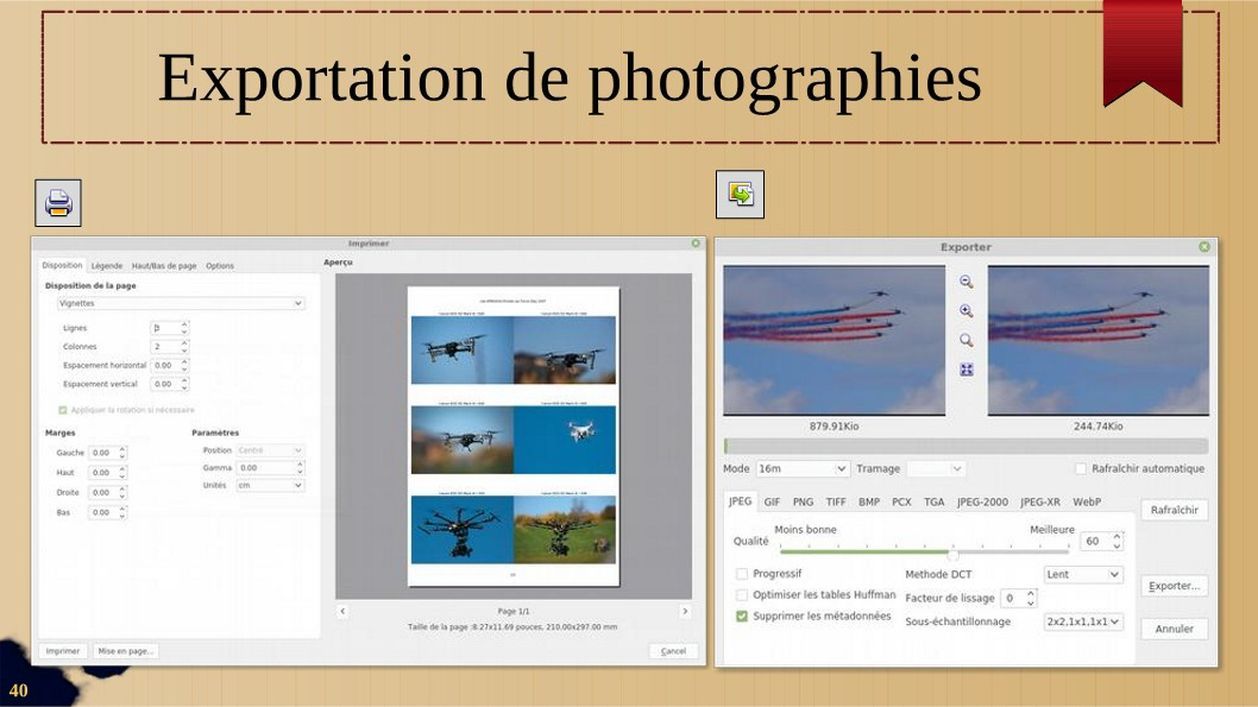The width and height of the screenshot is (1258, 707).
Task: Click the 'Page 1/1' label
Action: pos(514,611)
